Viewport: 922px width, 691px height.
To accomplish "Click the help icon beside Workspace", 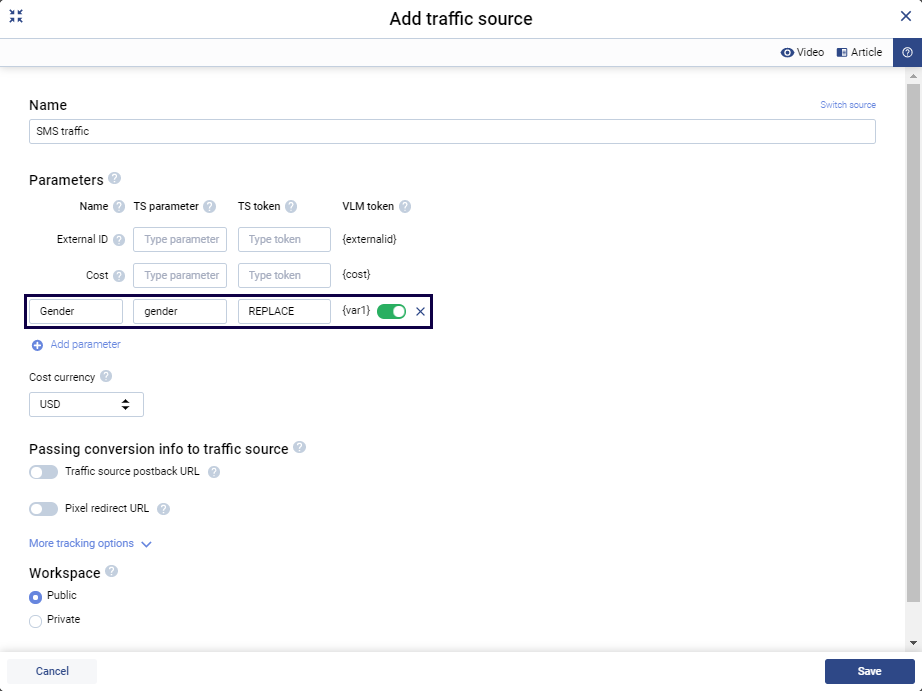I will click(x=109, y=572).
